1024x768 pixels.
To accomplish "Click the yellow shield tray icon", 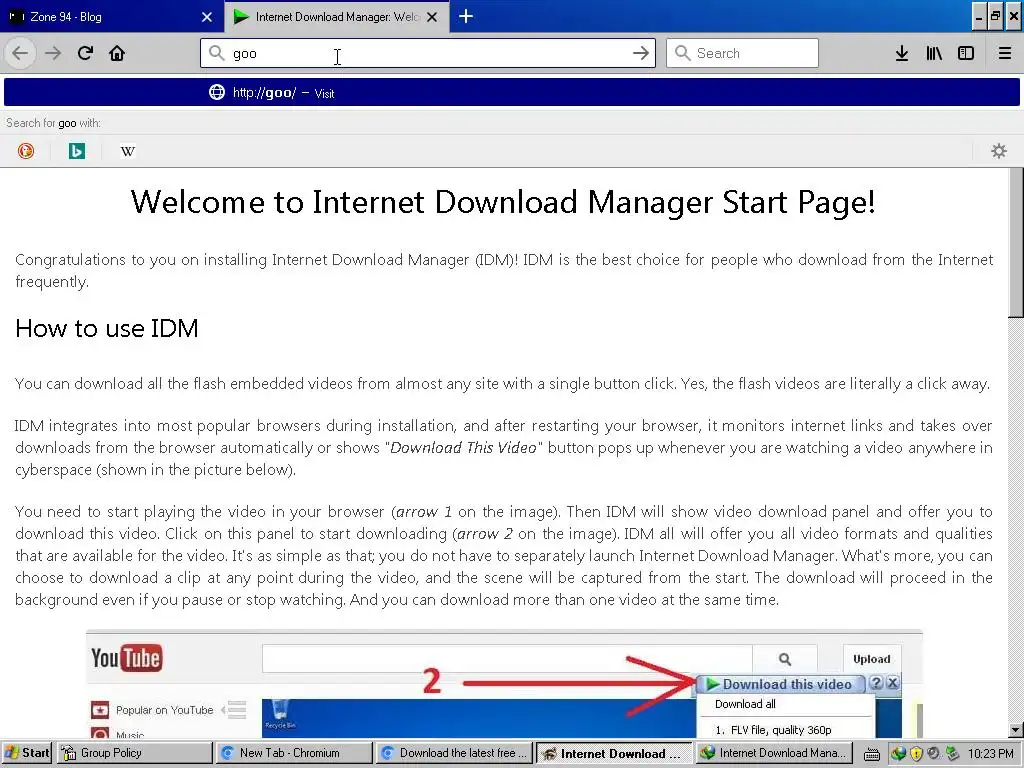I will [x=916, y=754].
